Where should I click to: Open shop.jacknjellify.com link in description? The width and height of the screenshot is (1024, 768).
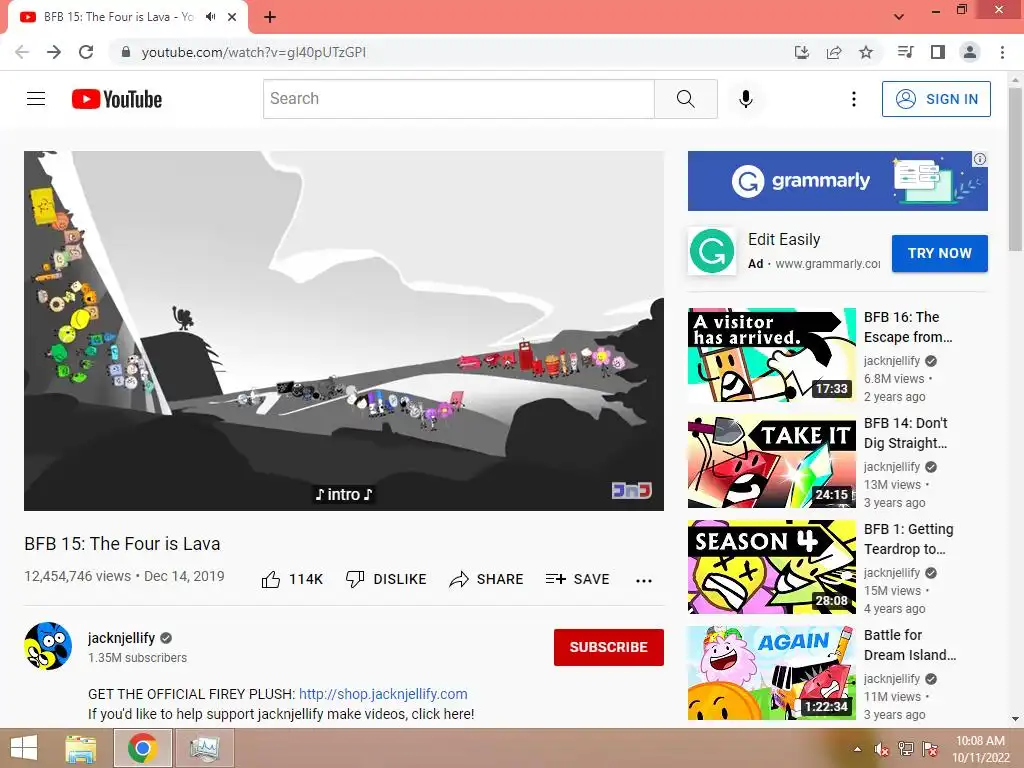[383, 694]
